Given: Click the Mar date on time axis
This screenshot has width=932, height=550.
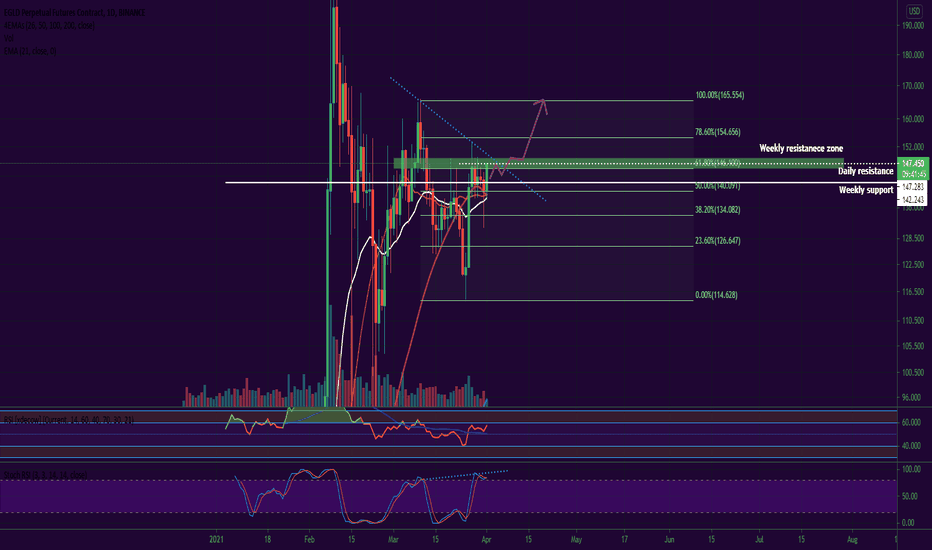Looking at the screenshot, I should point(393,540).
